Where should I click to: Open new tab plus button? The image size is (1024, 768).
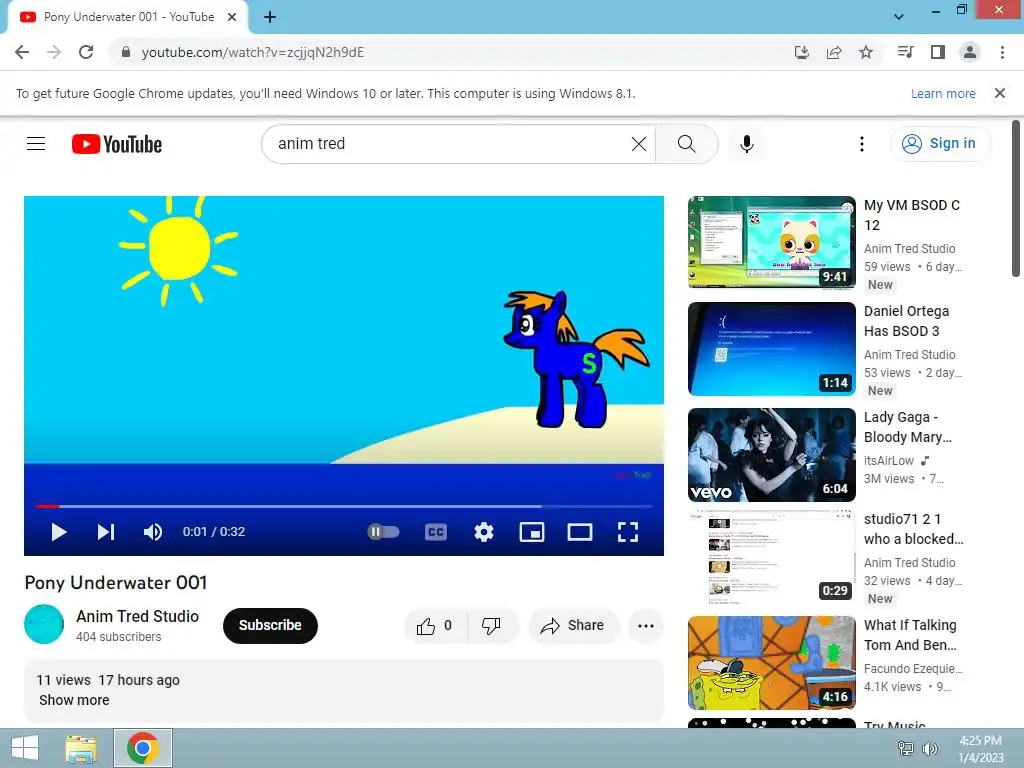point(270,18)
